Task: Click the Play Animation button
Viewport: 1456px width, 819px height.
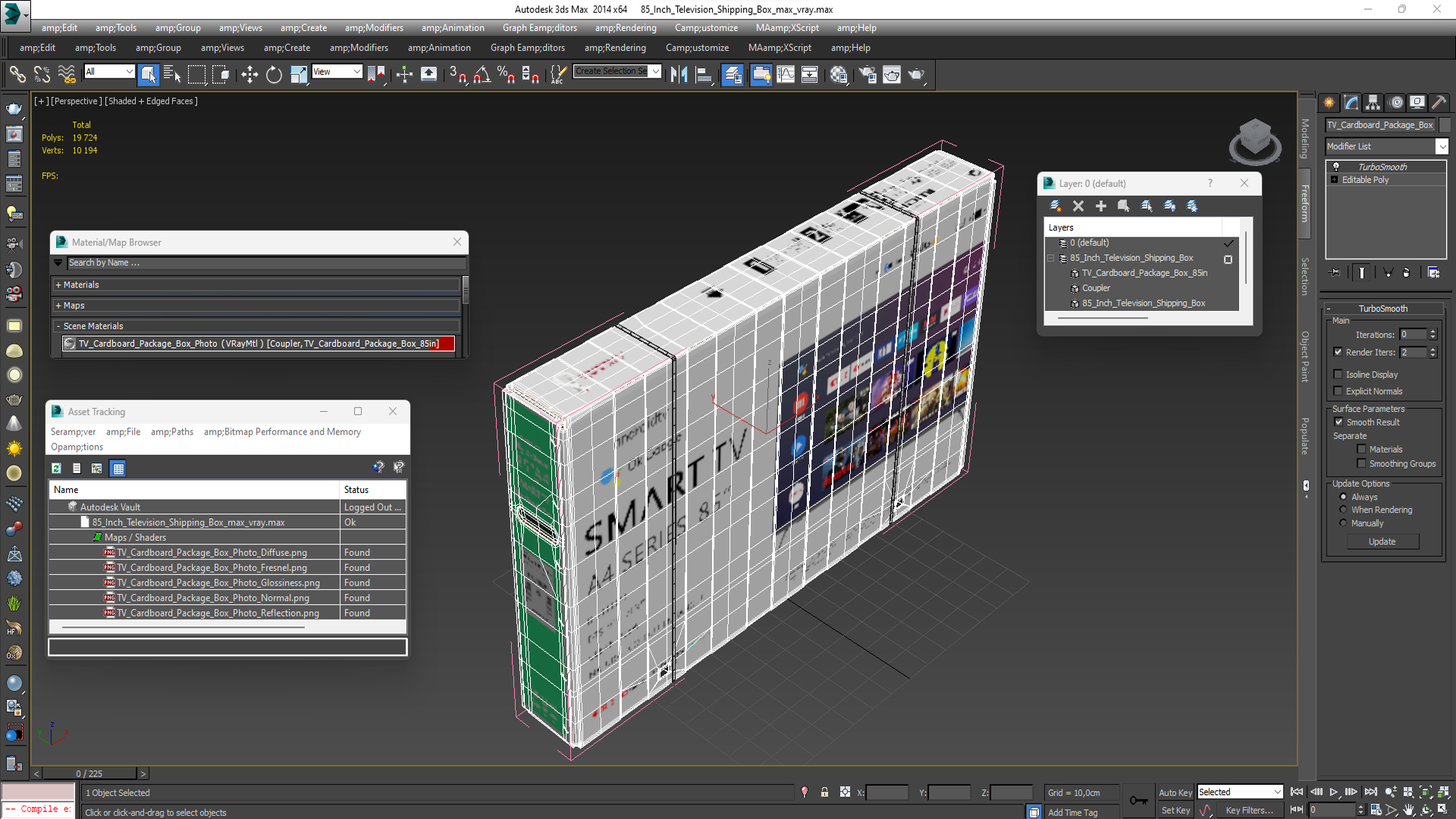Action: click(x=1334, y=792)
